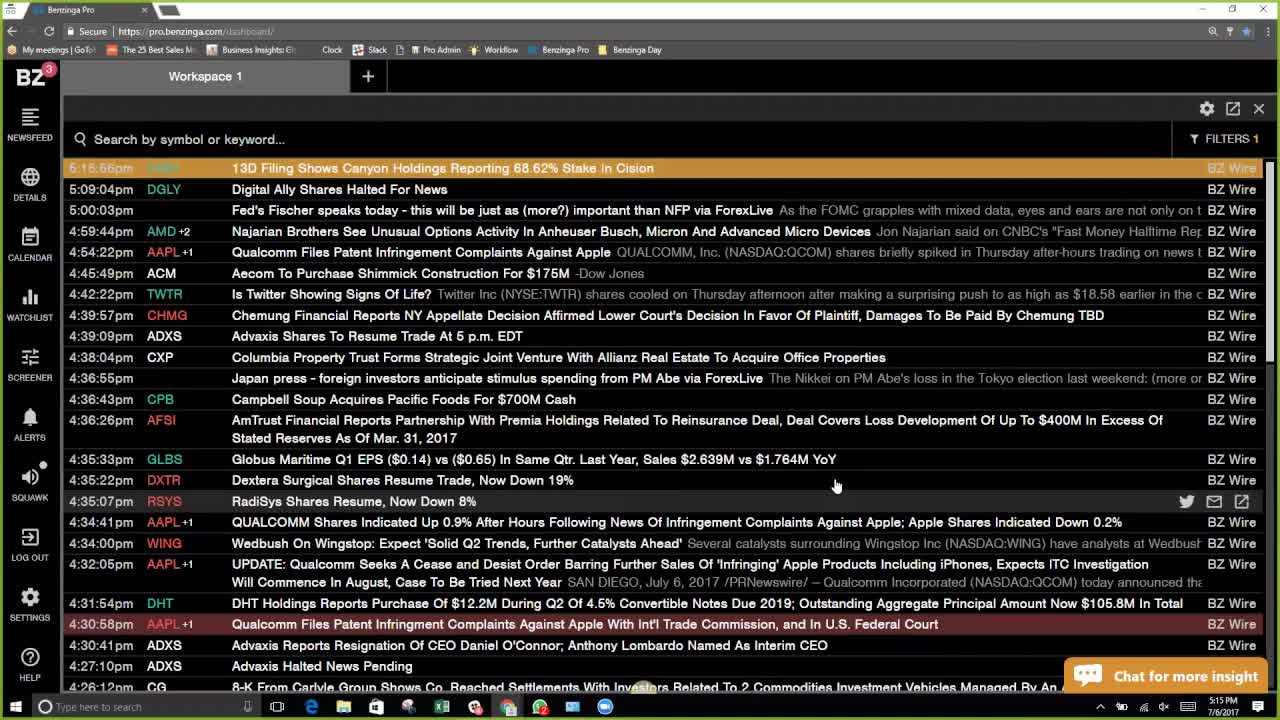Click the TWTR ticker symbol
This screenshot has width=1280, height=720.
click(x=165, y=294)
